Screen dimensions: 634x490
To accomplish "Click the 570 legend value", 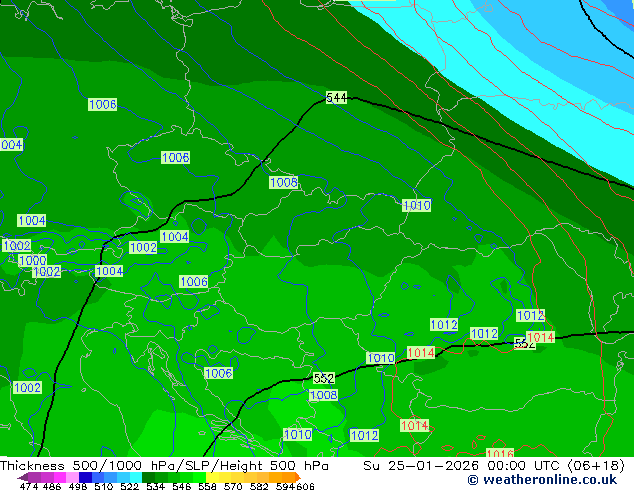I will pyautogui.click(x=233, y=486).
